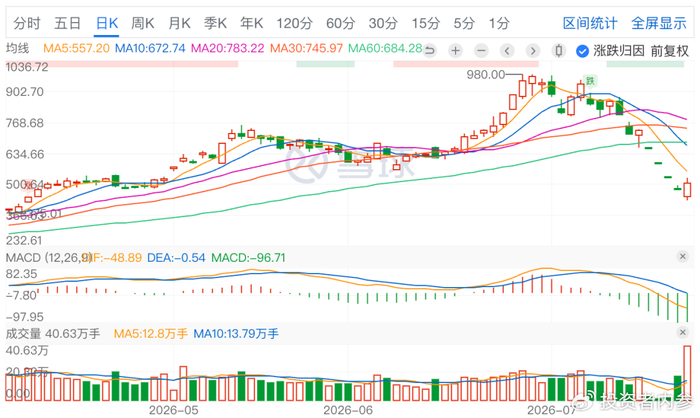
Task: Close the MACD indicator panel
Action: (x=682, y=256)
